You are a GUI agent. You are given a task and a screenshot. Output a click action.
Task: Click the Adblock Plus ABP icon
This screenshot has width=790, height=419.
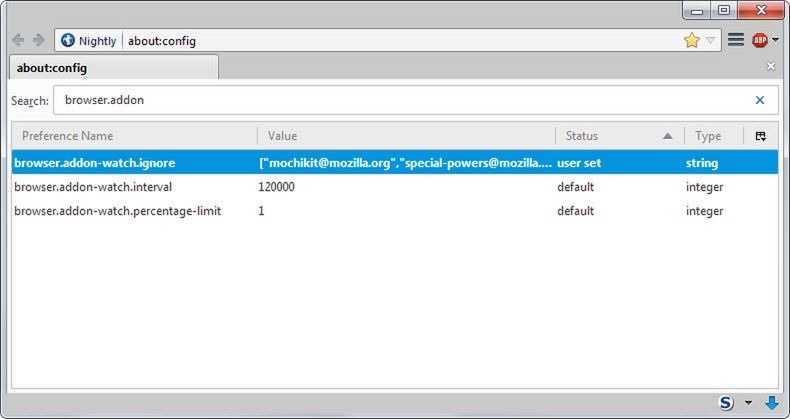pos(760,40)
